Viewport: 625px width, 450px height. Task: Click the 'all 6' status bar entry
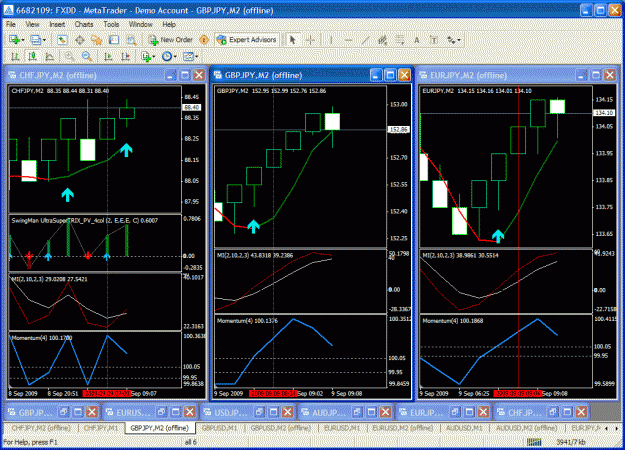191,442
